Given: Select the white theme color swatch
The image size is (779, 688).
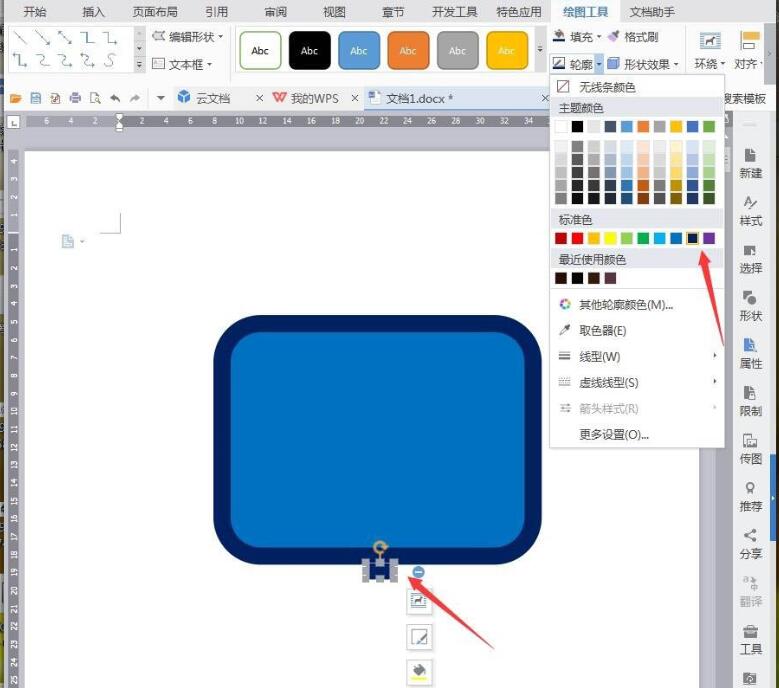Looking at the screenshot, I should [561, 127].
